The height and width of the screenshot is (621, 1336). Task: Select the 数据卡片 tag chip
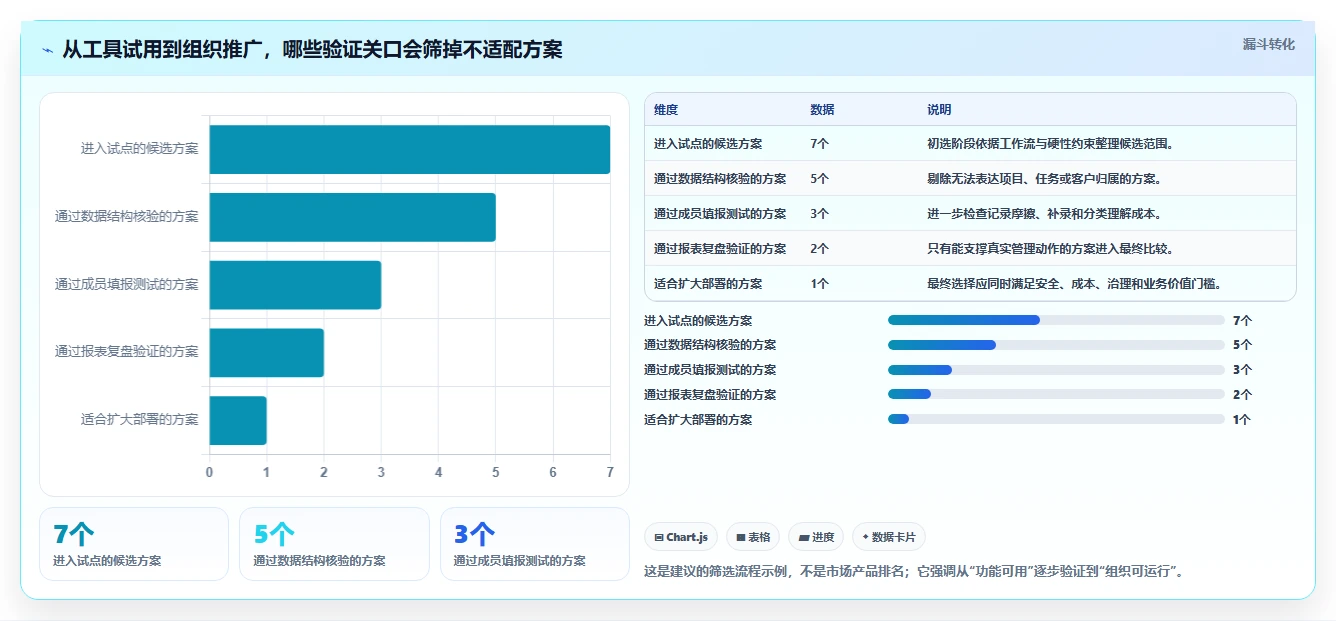tap(889, 537)
